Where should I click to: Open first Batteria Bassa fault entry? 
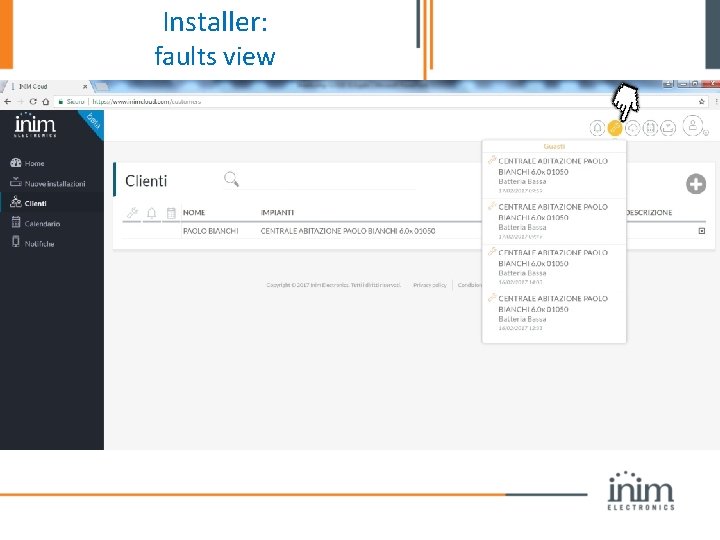(x=554, y=175)
